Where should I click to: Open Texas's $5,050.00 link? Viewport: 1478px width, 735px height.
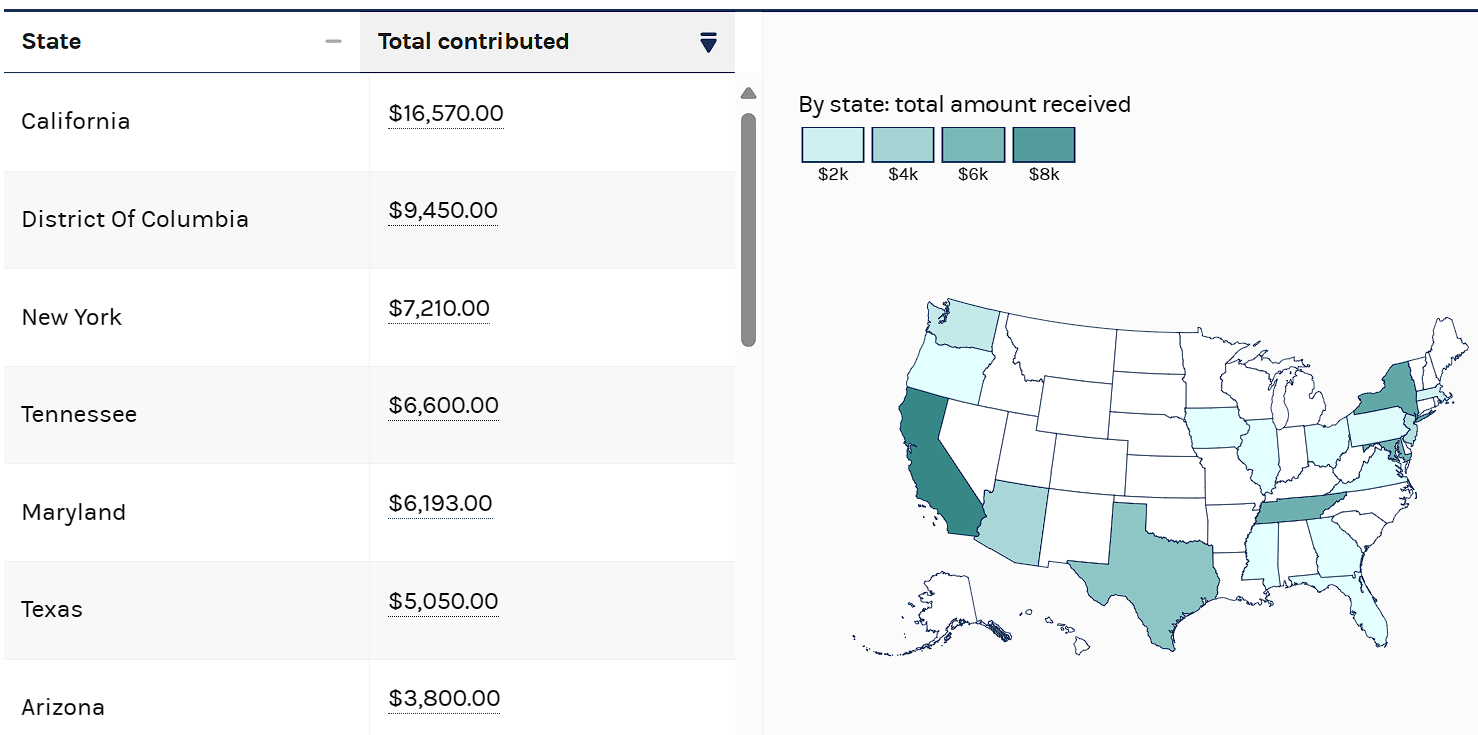pos(443,602)
